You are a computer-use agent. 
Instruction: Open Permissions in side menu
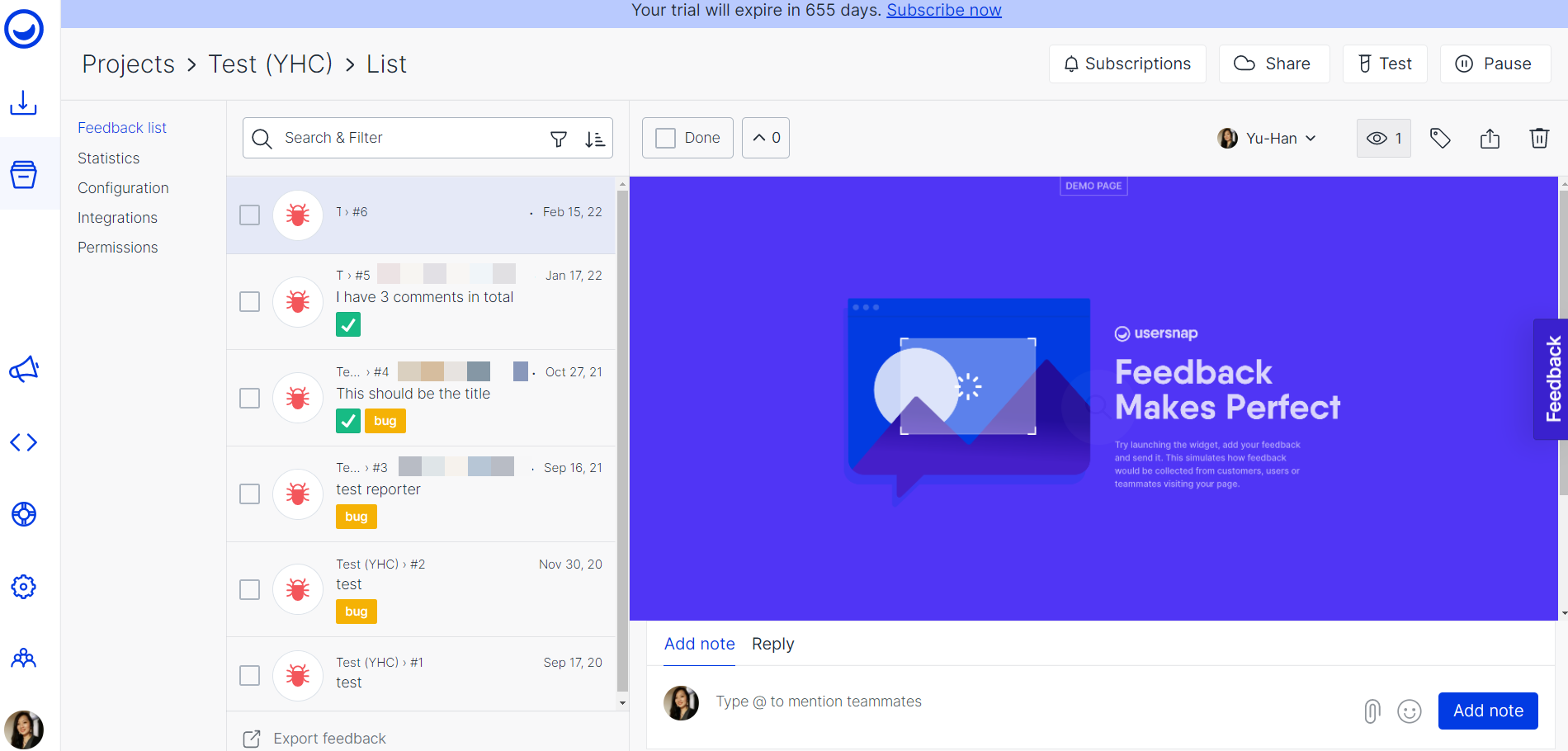tap(117, 248)
